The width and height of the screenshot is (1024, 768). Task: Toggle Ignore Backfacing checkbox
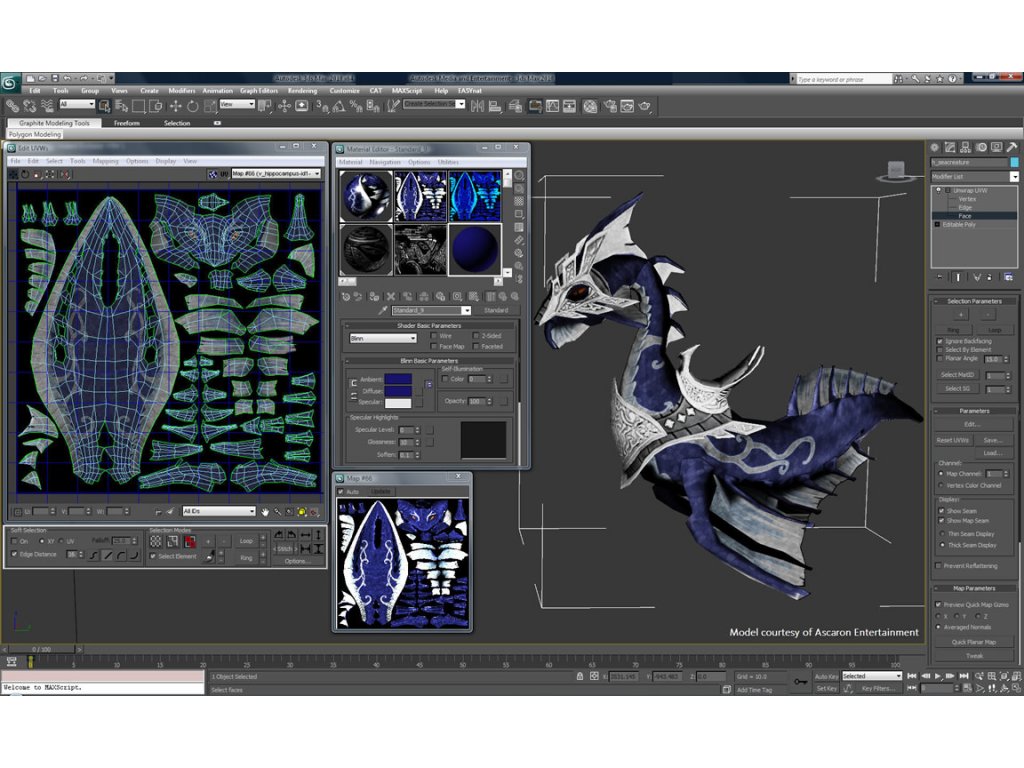tap(940, 341)
